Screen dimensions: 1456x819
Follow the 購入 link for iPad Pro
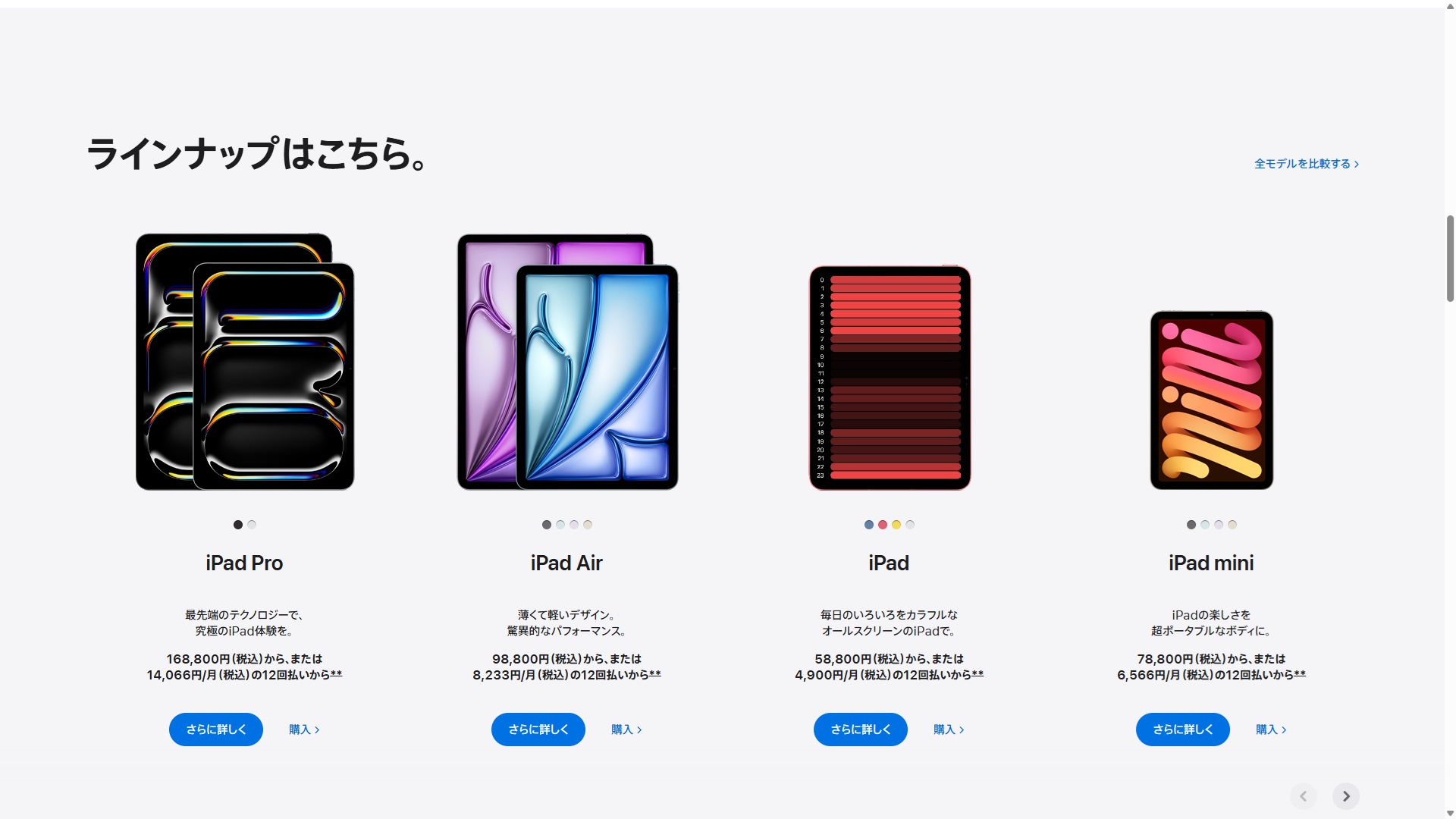point(304,730)
